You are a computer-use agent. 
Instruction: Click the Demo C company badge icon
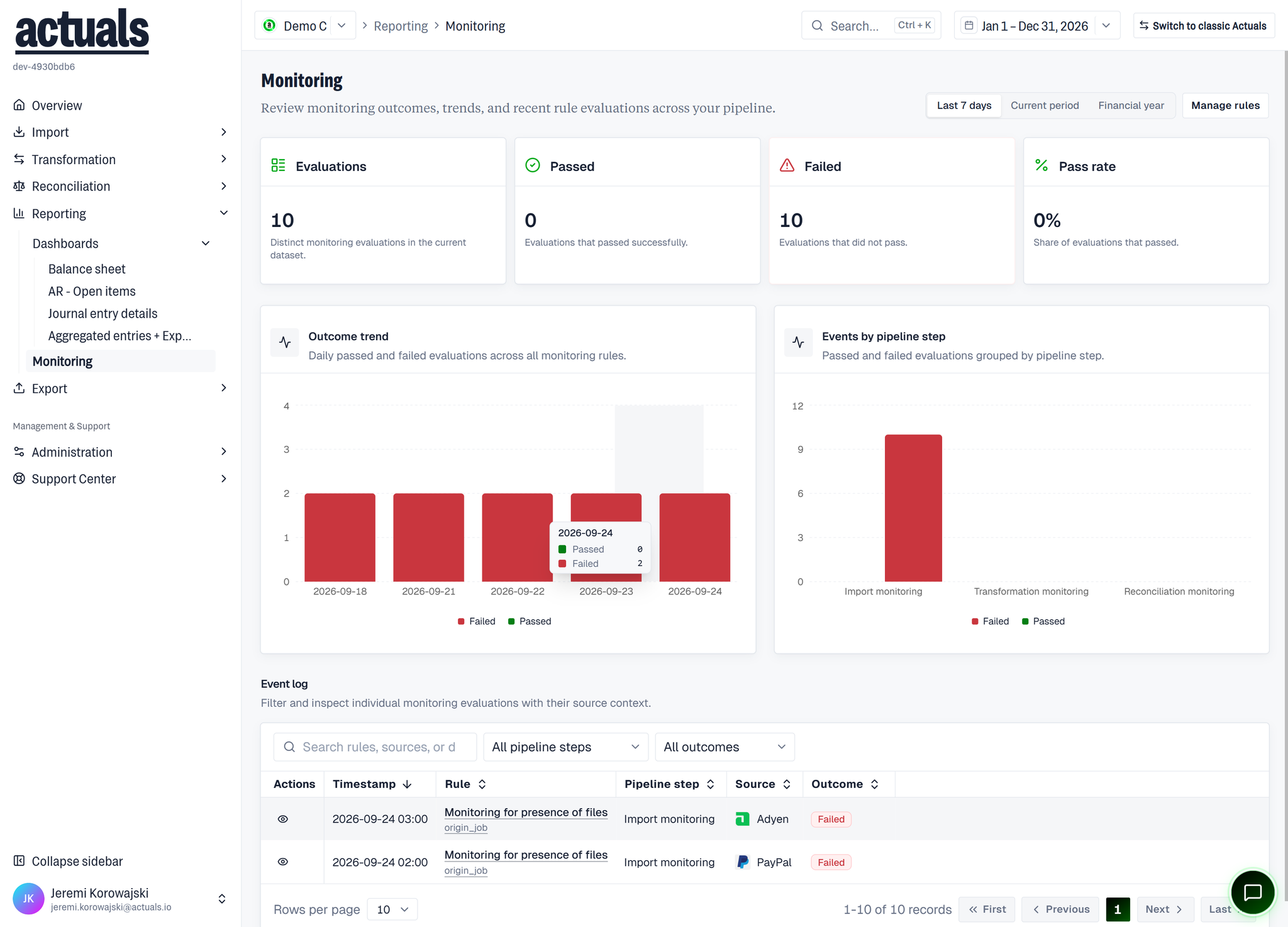point(269,26)
